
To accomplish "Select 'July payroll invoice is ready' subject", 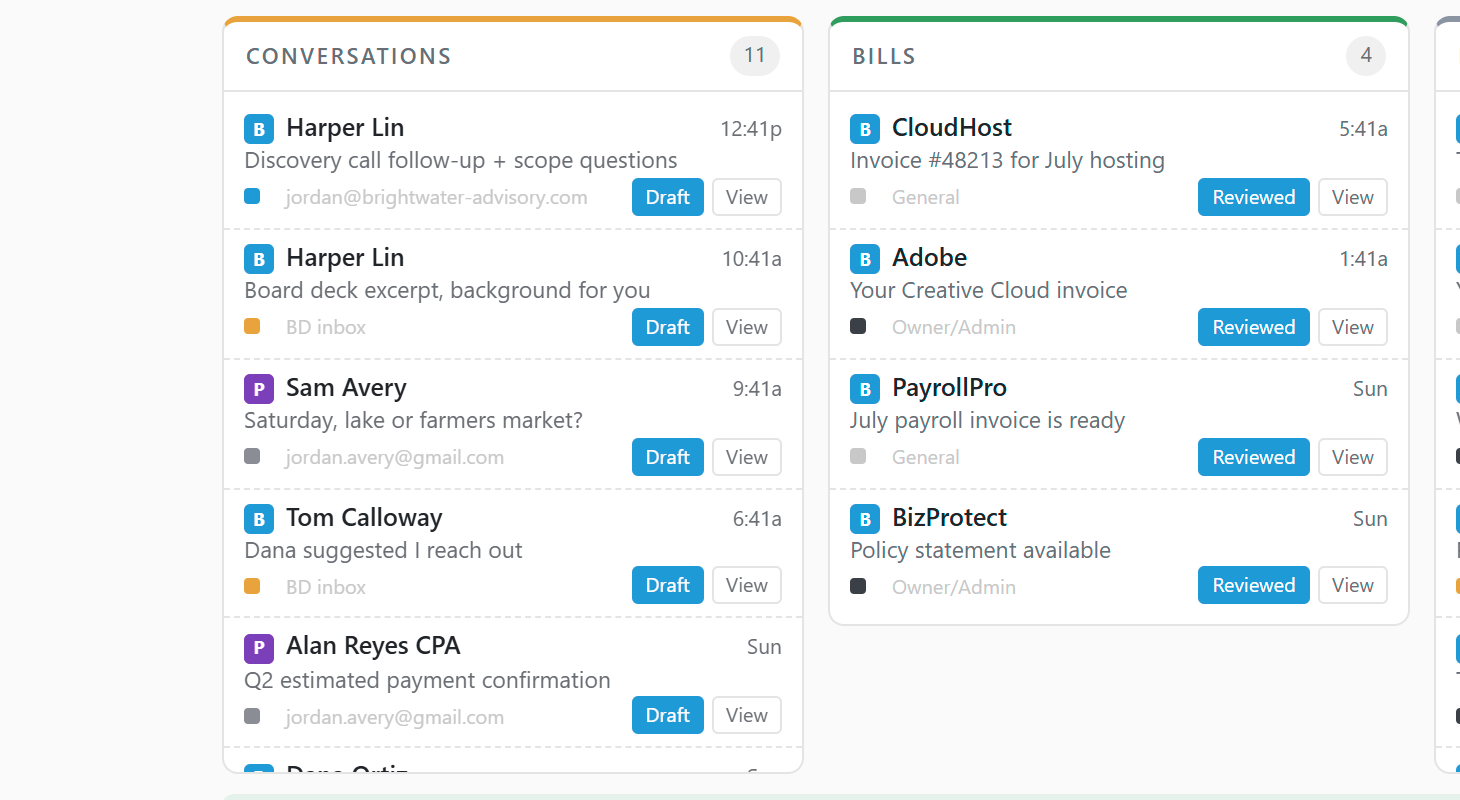I will point(987,420).
